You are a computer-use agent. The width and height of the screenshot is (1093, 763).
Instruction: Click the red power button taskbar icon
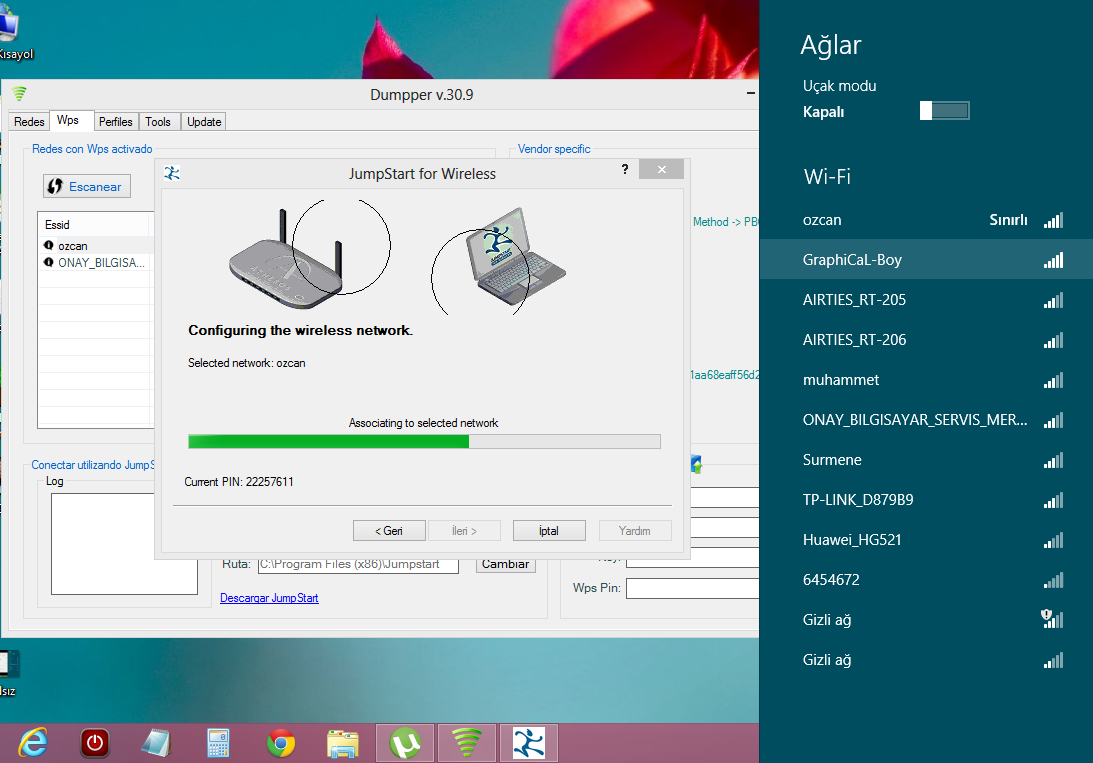coord(95,743)
